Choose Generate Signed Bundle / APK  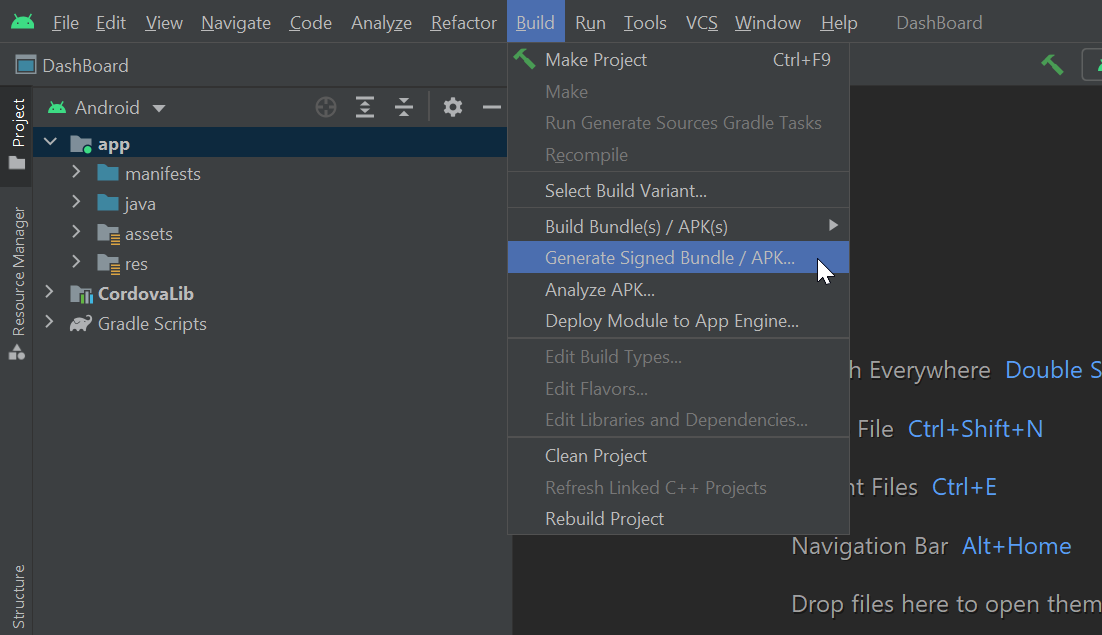click(x=660, y=257)
